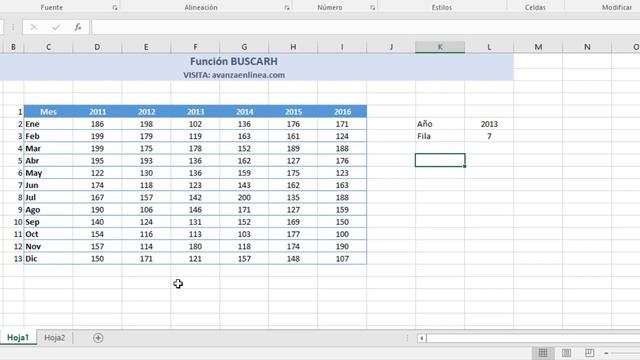Select column M header
The image size is (640, 360).
(538, 47)
